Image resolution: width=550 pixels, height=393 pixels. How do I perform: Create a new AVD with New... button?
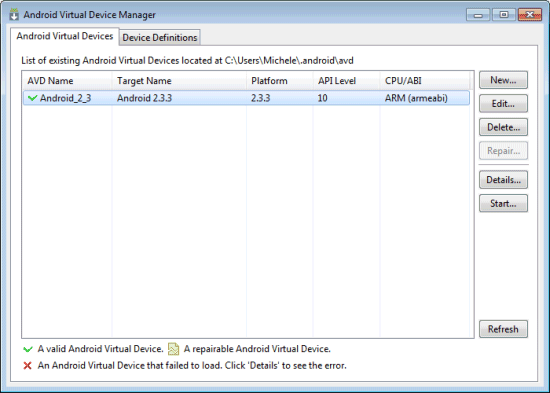(503, 80)
